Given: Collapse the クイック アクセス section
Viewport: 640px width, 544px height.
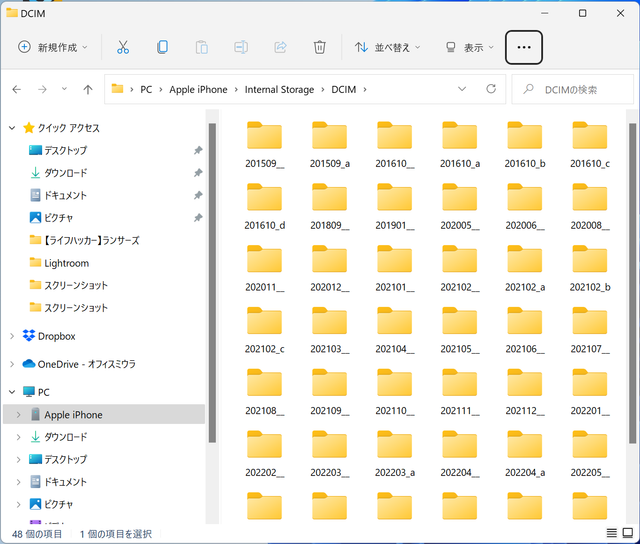Looking at the screenshot, I should [12, 128].
